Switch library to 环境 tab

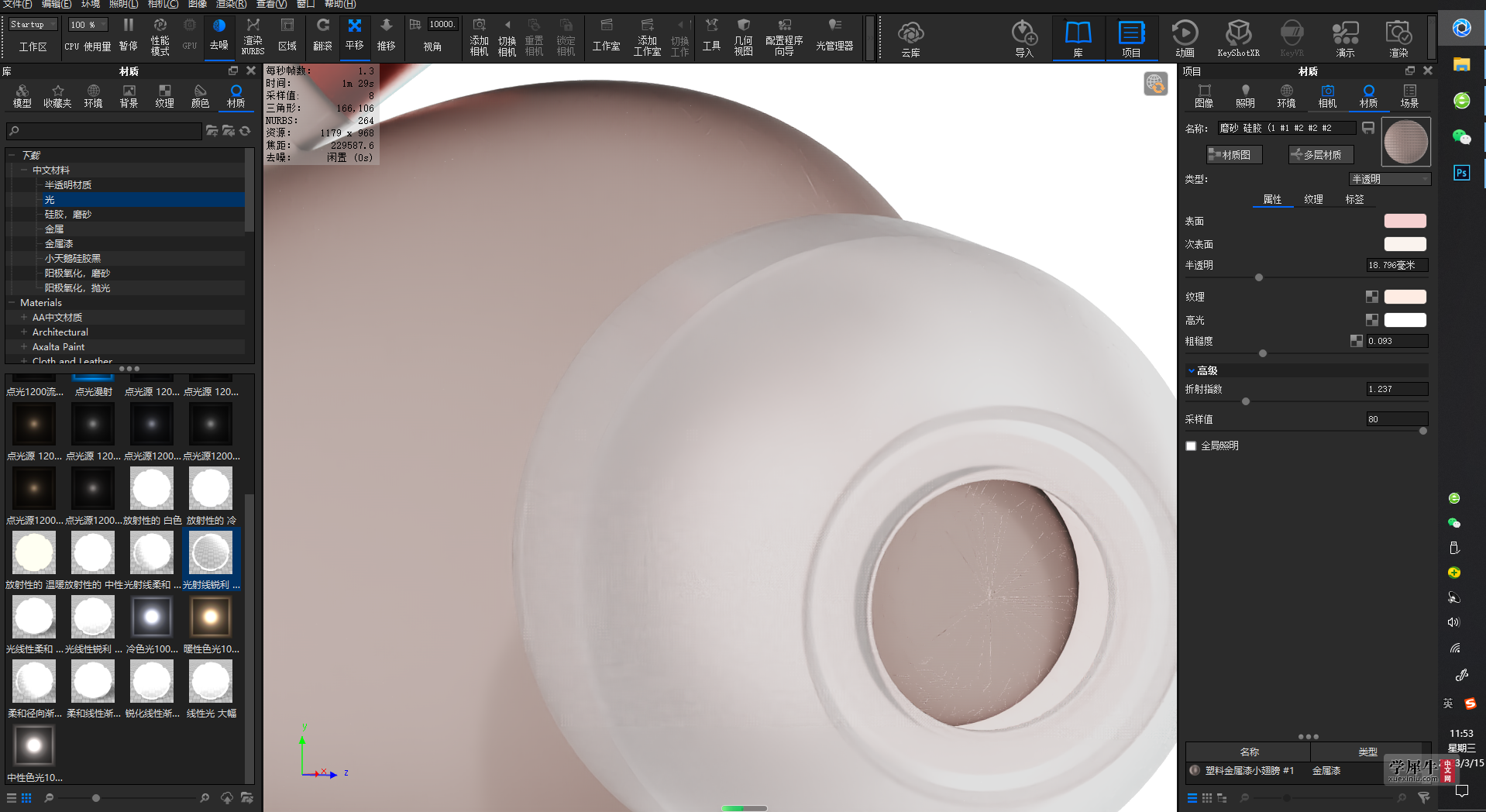click(93, 96)
